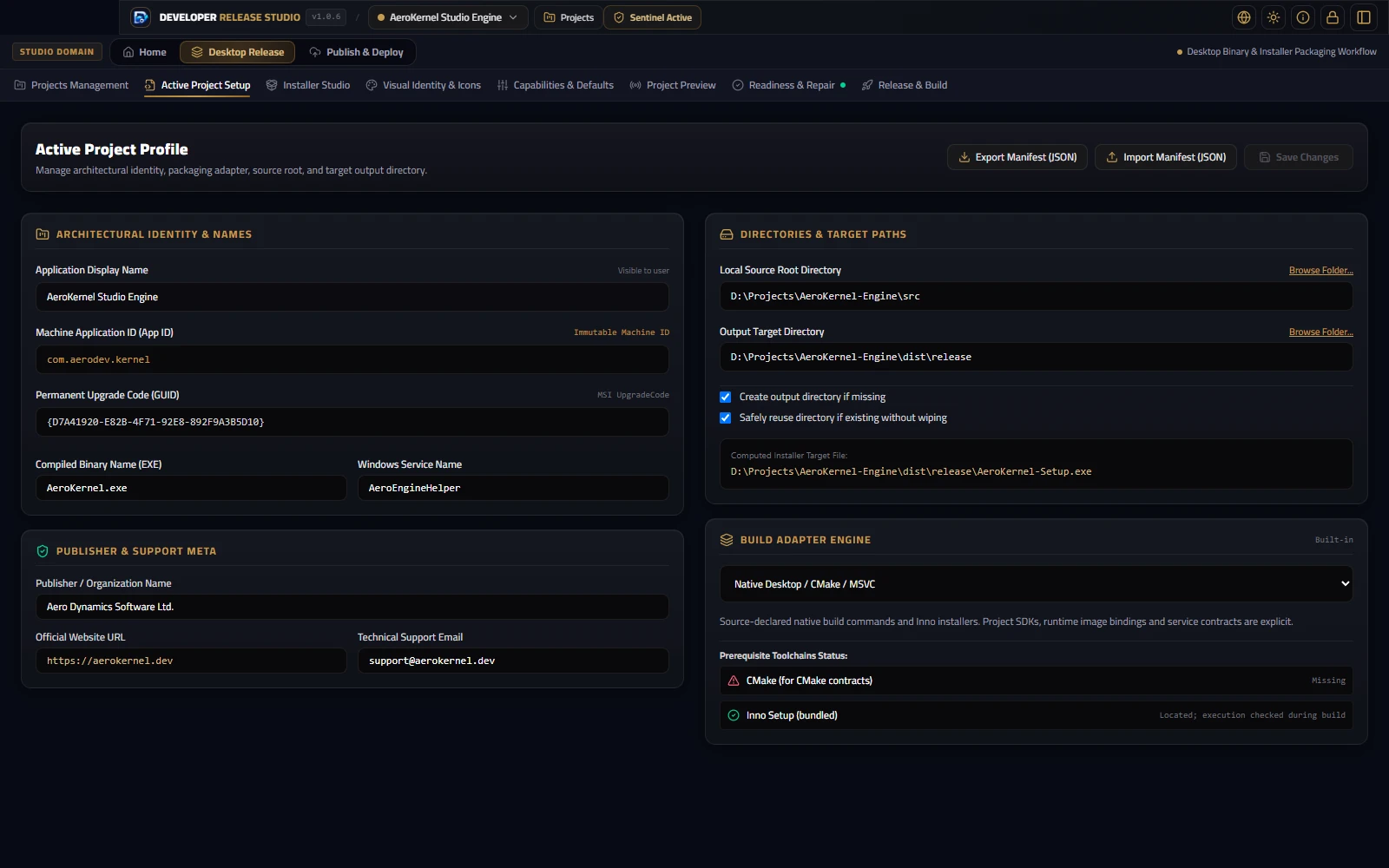1389x868 pixels.
Task: Click the Machine Application ID field
Action: (x=352, y=359)
